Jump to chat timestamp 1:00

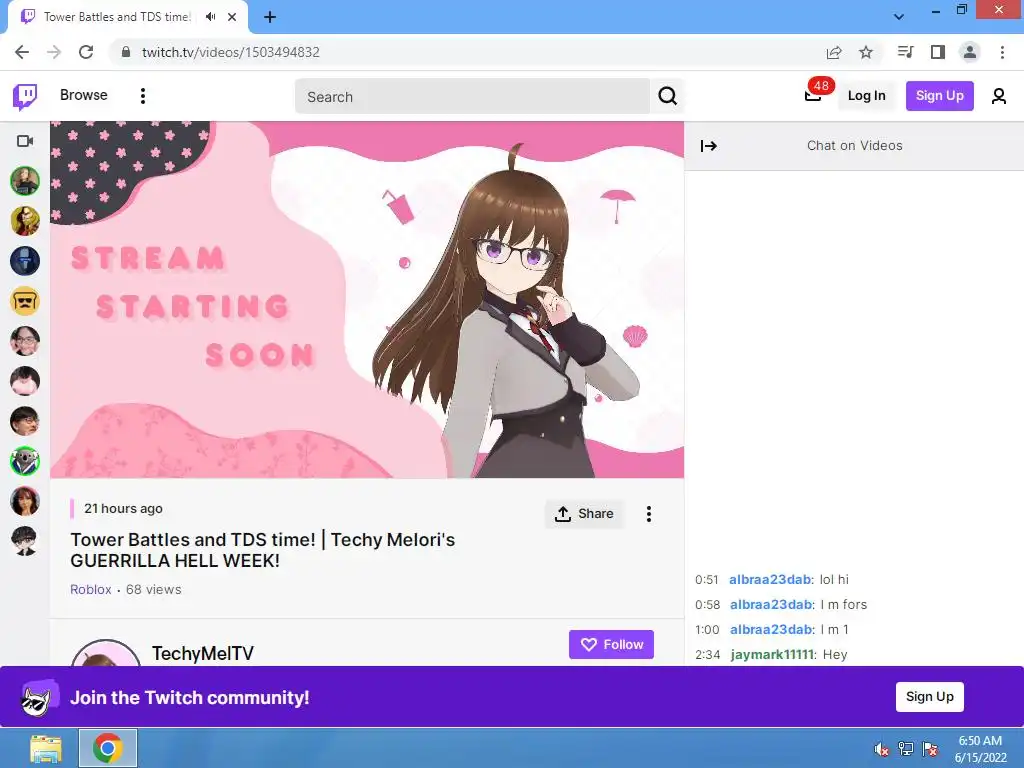point(707,630)
